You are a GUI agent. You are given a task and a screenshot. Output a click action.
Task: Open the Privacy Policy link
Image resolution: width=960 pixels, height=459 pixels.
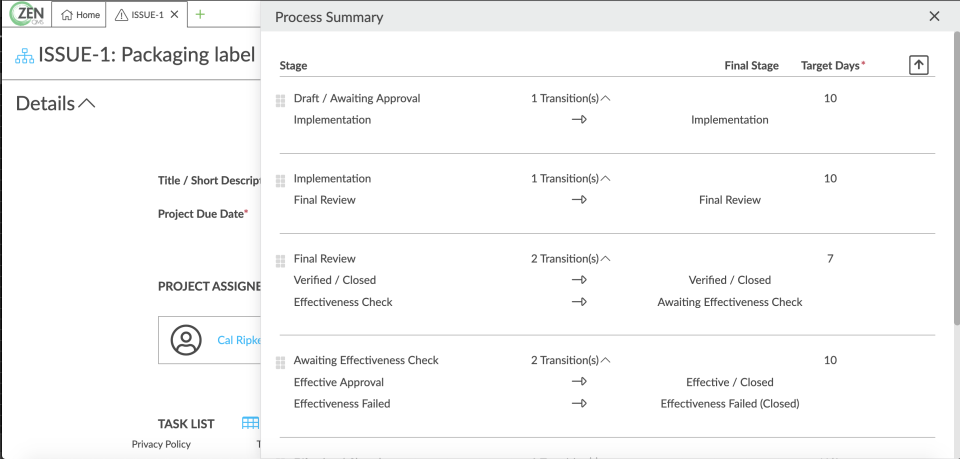pos(161,444)
